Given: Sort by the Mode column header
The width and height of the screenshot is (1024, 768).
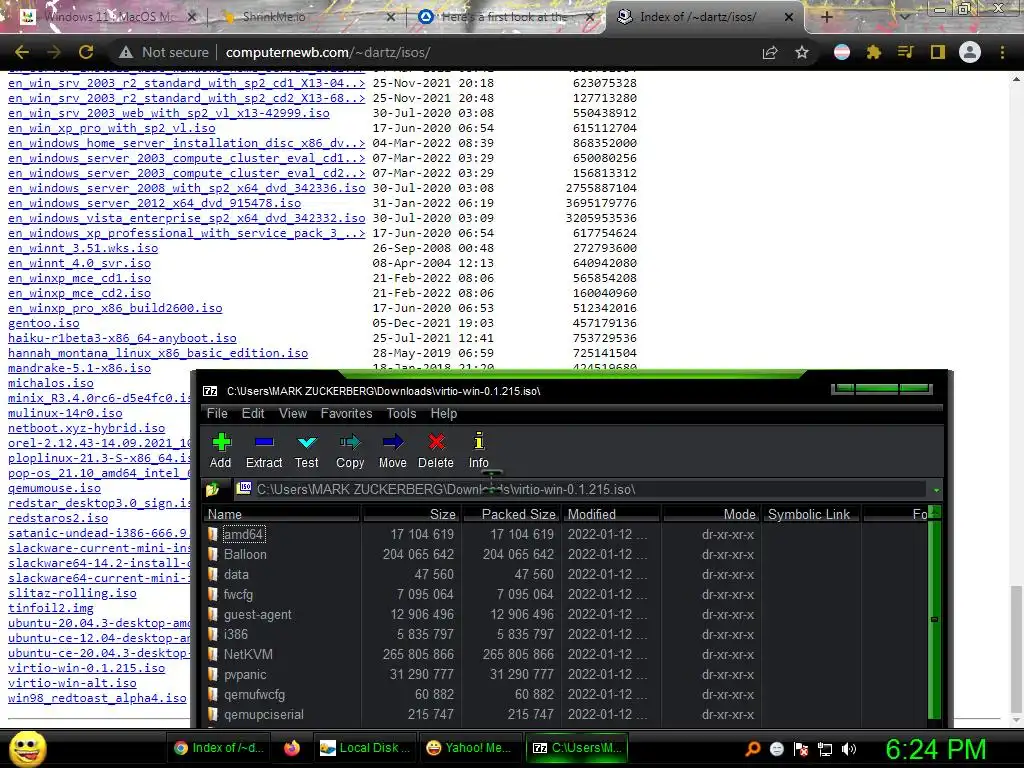Looking at the screenshot, I should pyautogui.click(x=712, y=514).
